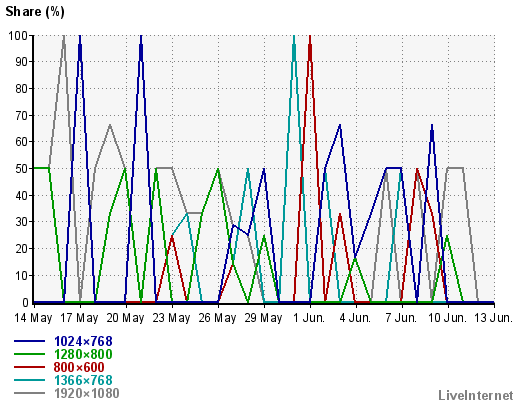Click the blue 1024×768 legend line
The image size is (520, 405).
click(29, 341)
